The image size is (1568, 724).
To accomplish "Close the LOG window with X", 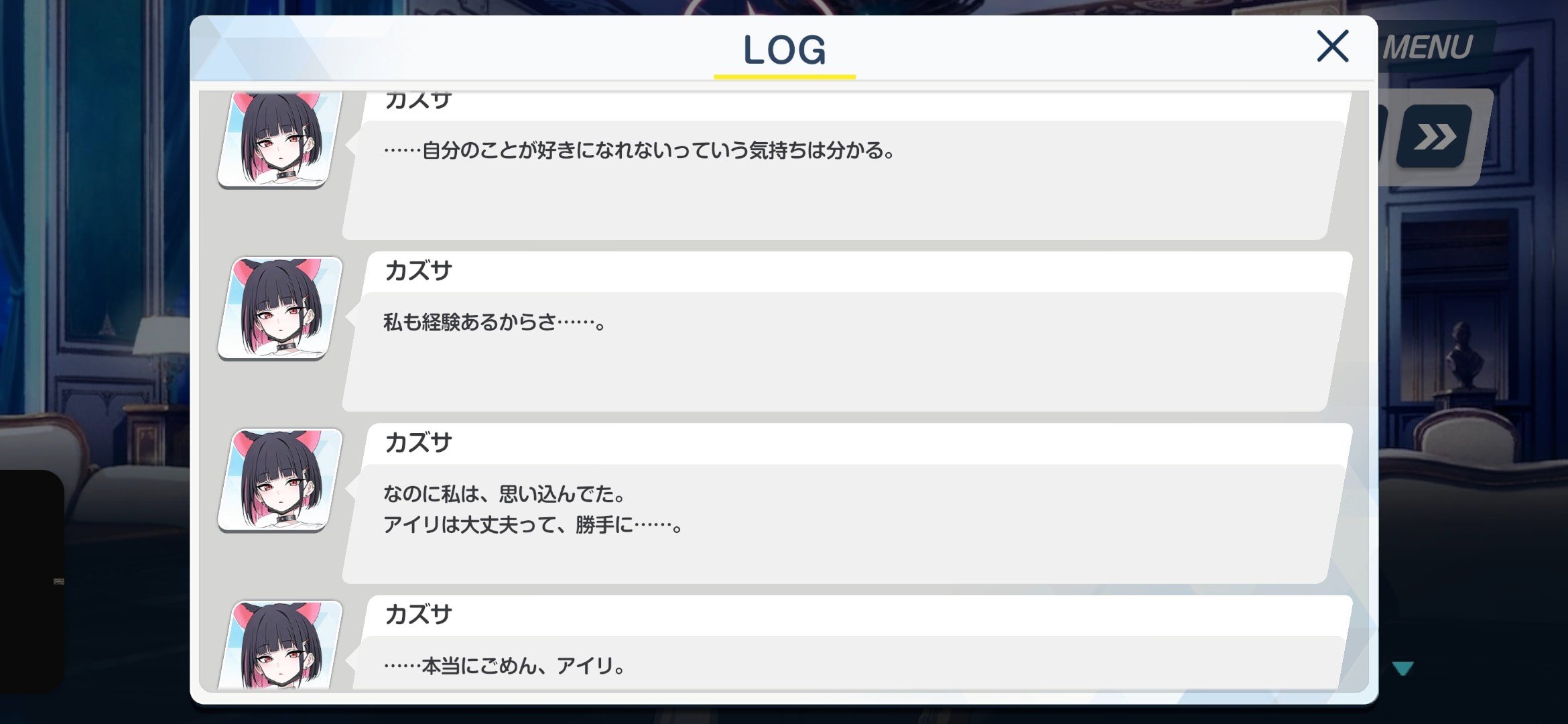I will [1332, 46].
